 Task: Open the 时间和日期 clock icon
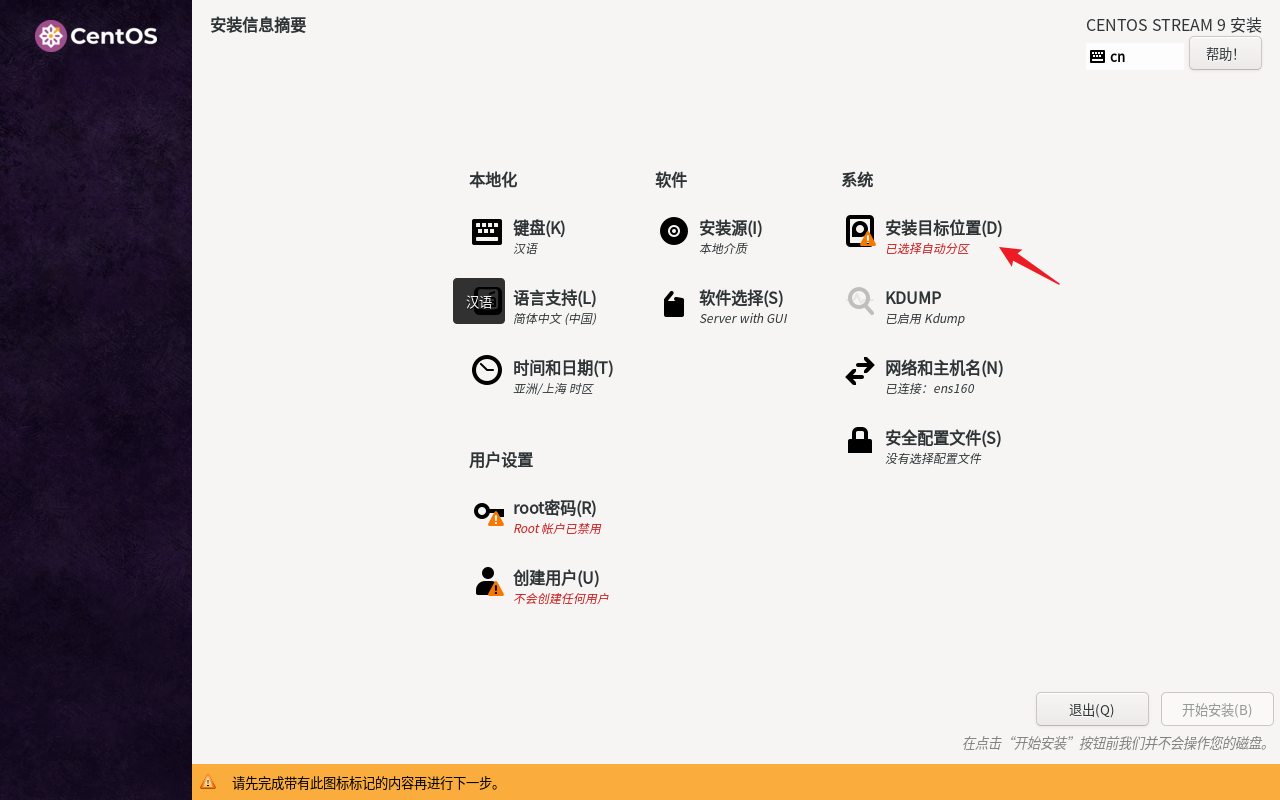coord(487,370)
